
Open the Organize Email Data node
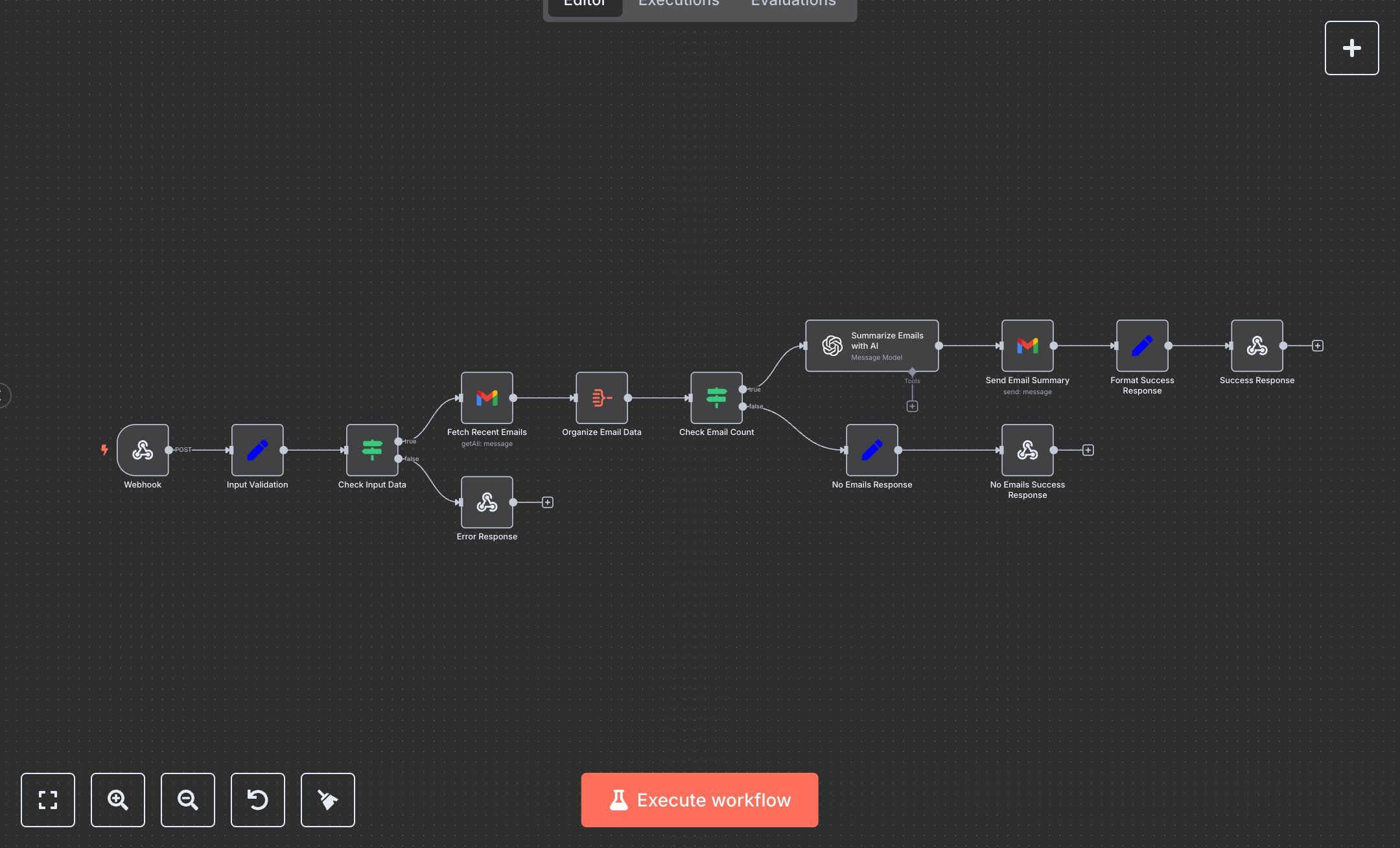[601, 397]
